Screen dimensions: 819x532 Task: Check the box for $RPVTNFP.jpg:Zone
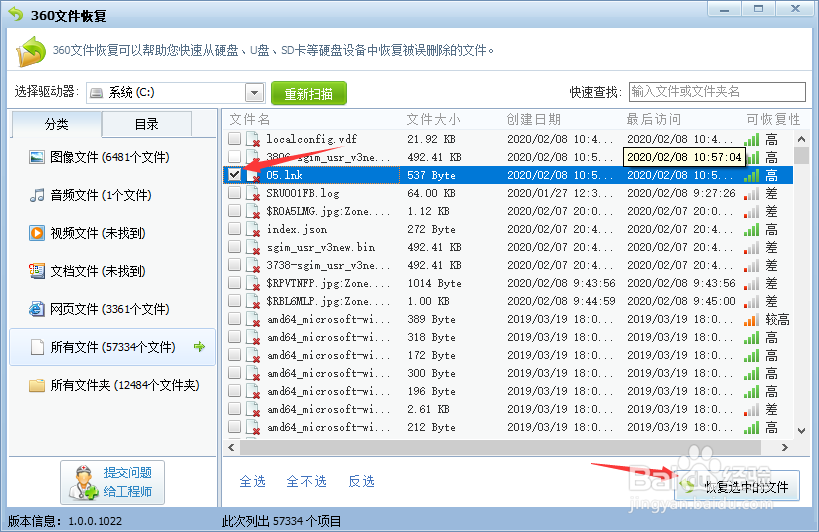235,282
